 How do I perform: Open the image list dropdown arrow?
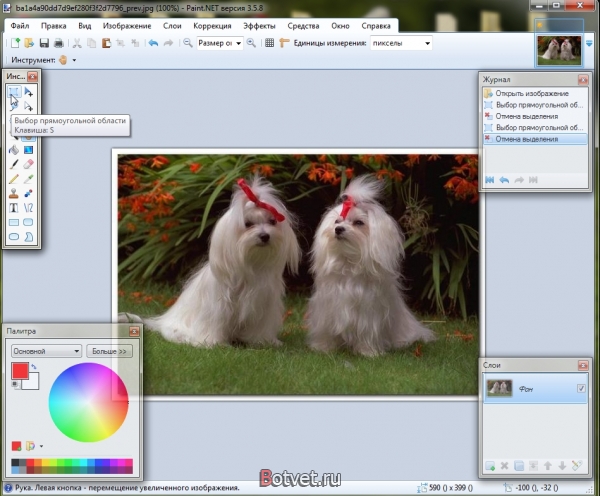click(589, 43)
